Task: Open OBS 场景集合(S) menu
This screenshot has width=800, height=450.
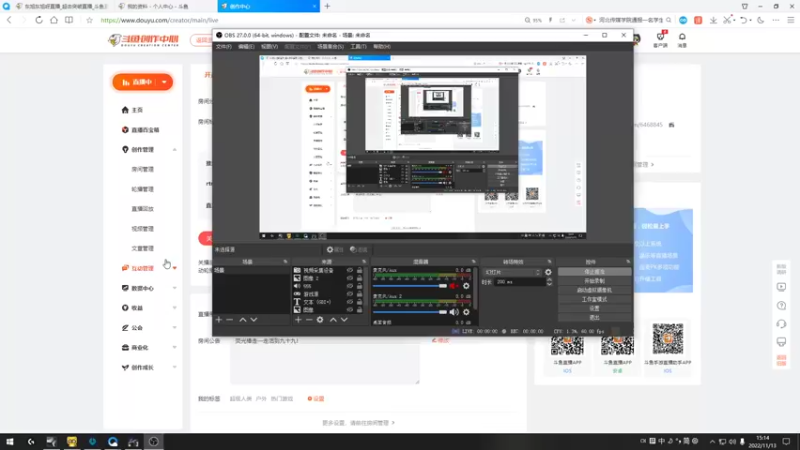Action: coord(331,46)
